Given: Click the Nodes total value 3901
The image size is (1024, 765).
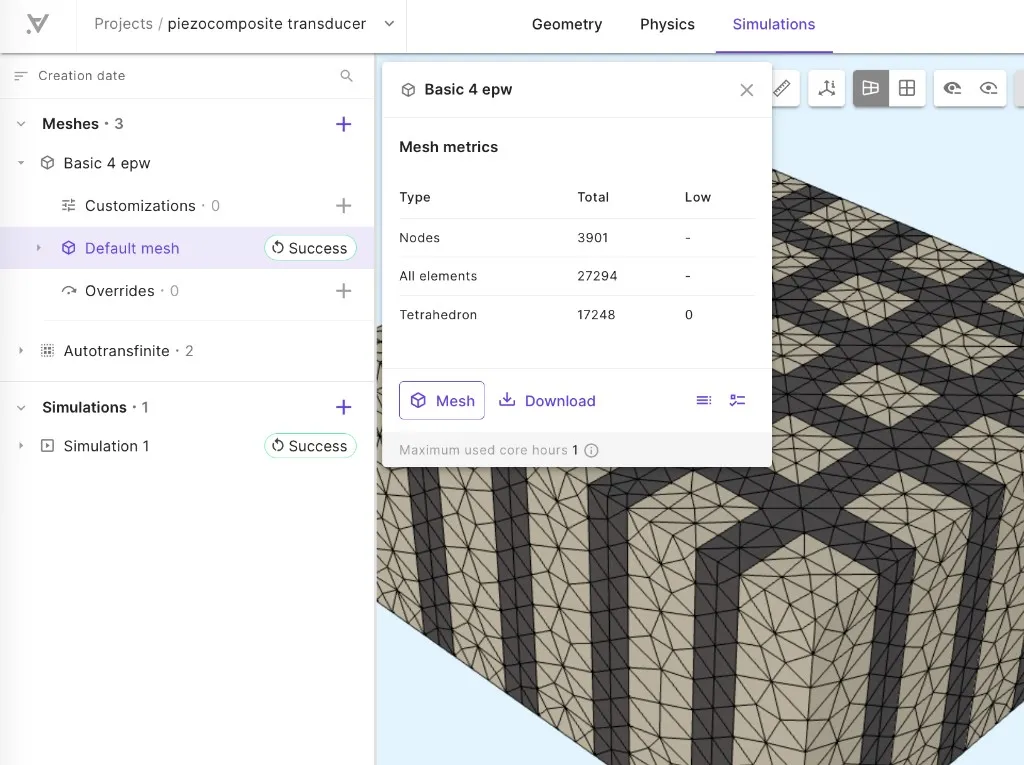Looking at the screenshot, I should pyautogui.click(x=592, y=238).
